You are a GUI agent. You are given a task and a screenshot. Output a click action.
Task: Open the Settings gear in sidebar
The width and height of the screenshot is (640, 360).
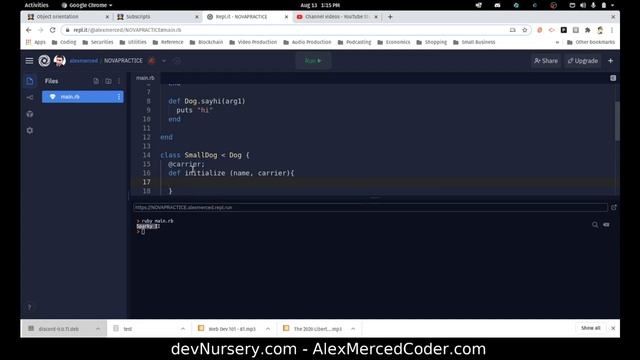(x=30, y=131)
